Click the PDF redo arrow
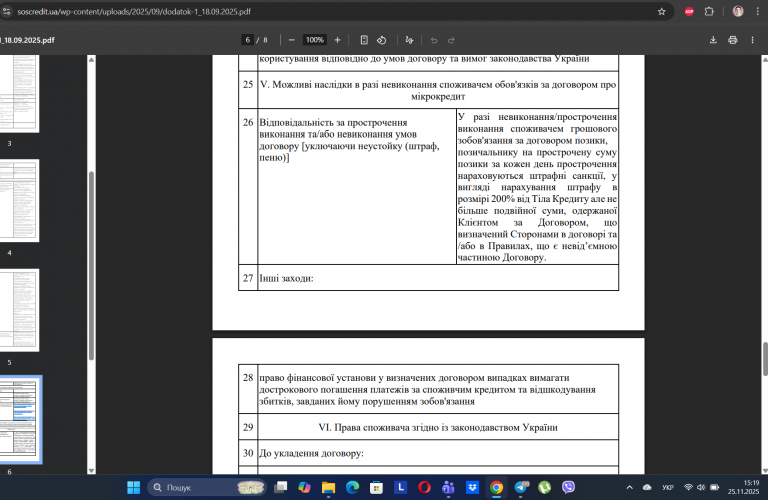This screenshot has width=768, height=500. 452,40
